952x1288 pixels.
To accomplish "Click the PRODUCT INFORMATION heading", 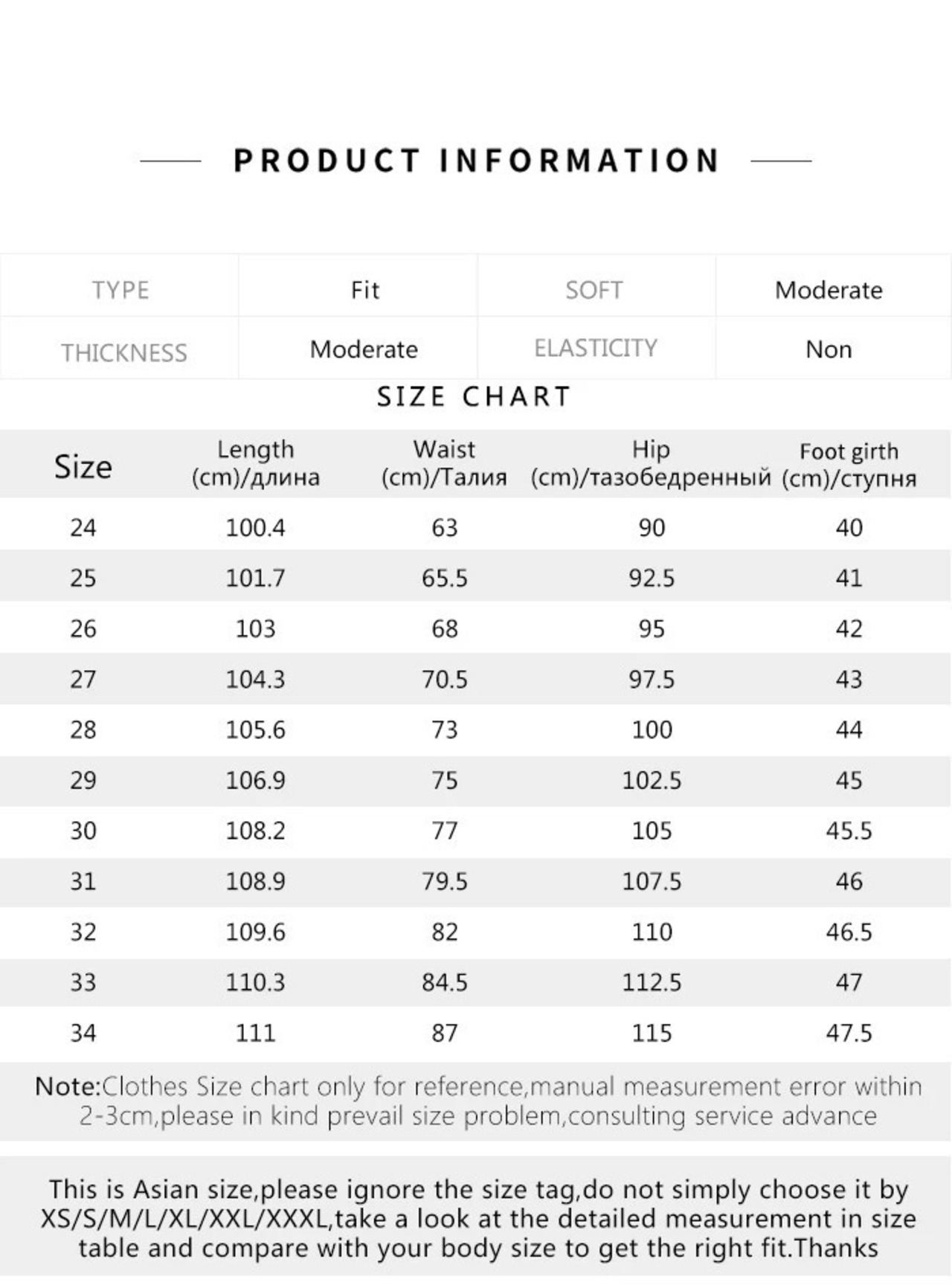I will pos(476,161).
